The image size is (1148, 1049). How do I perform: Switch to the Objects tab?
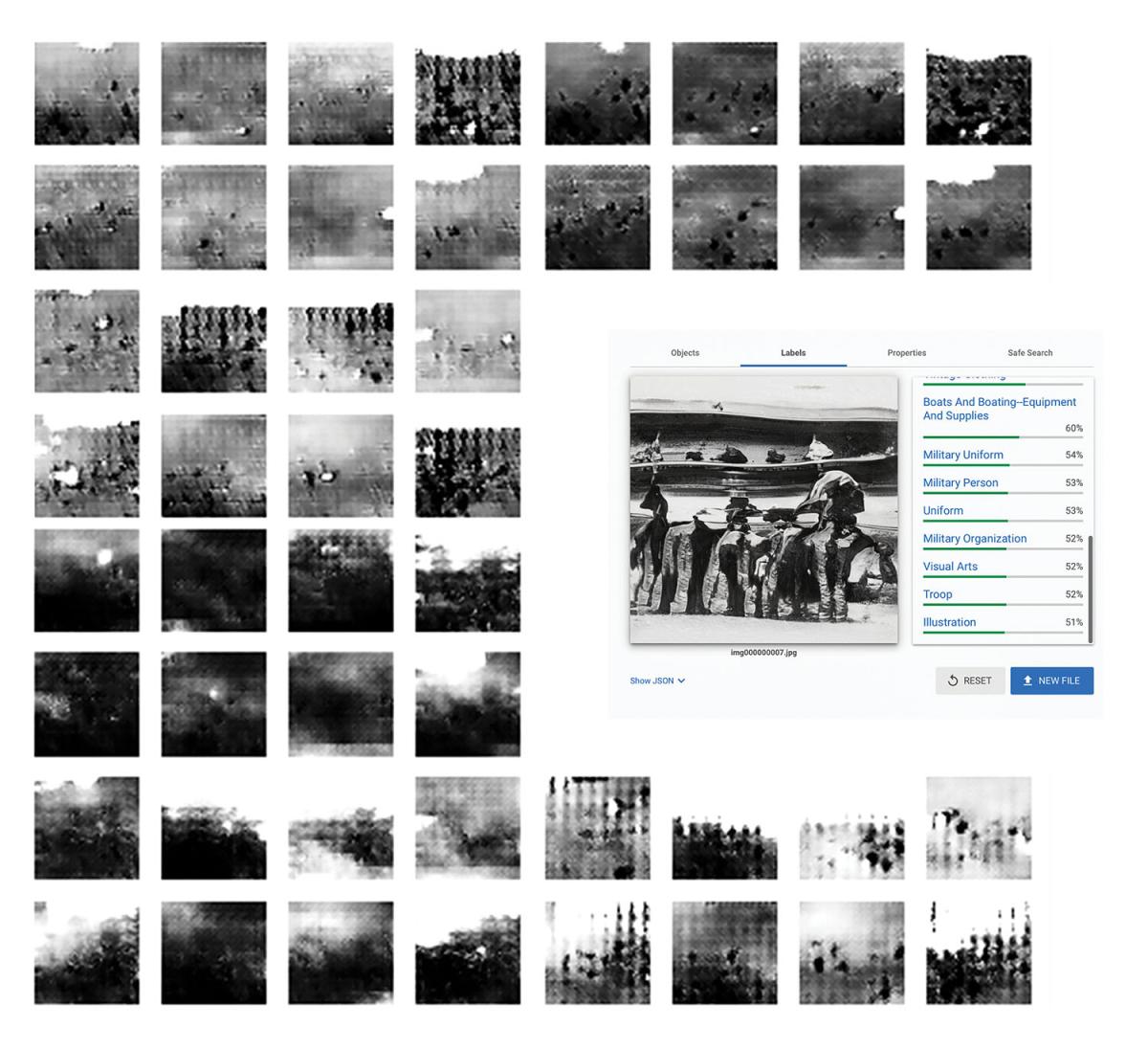pos(684,352)
